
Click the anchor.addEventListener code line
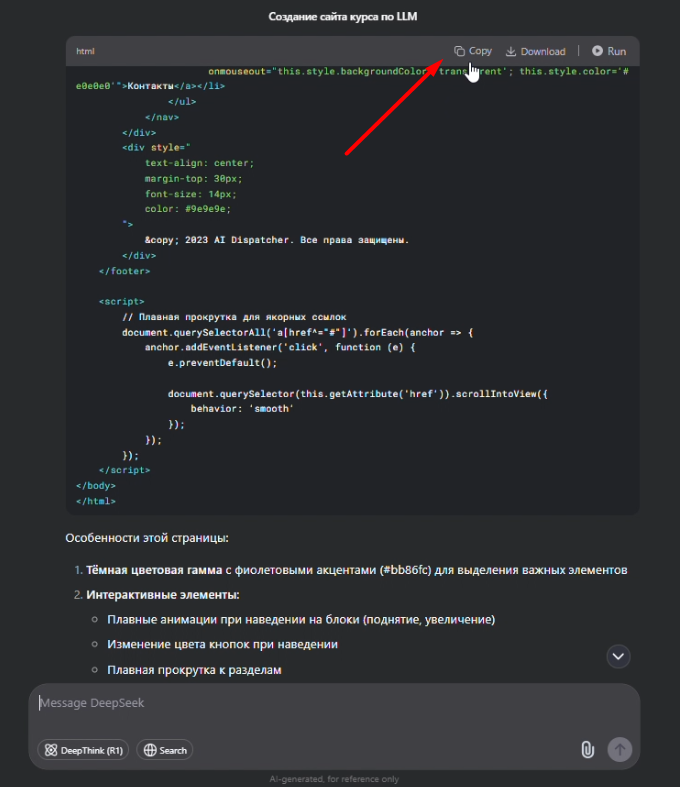pyautogui.click(x=280, y=347)
